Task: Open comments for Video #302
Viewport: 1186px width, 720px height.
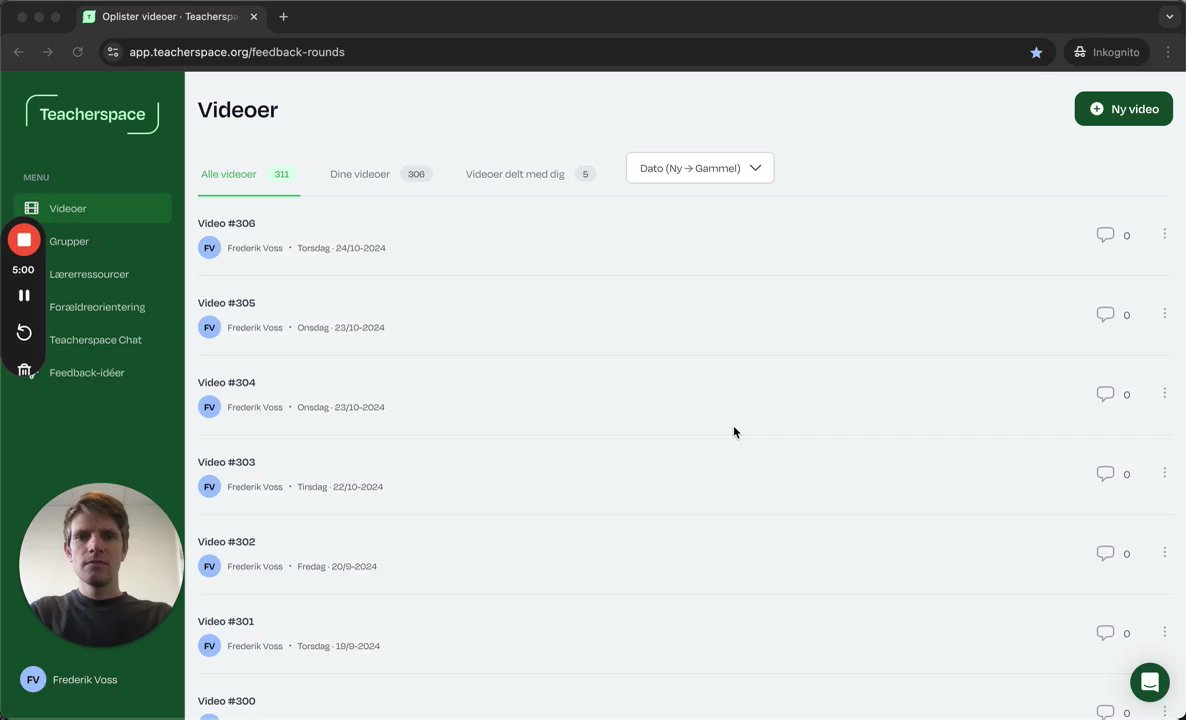Action: 1113,553
